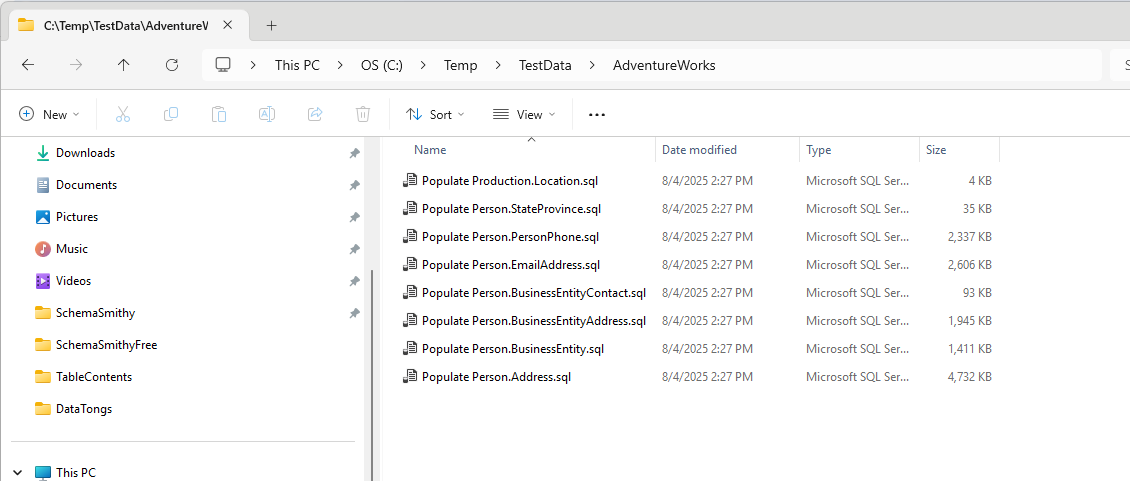Click the 4,732 KB size cell
This screenshot has width=1130, height=481.
point(969,376)
